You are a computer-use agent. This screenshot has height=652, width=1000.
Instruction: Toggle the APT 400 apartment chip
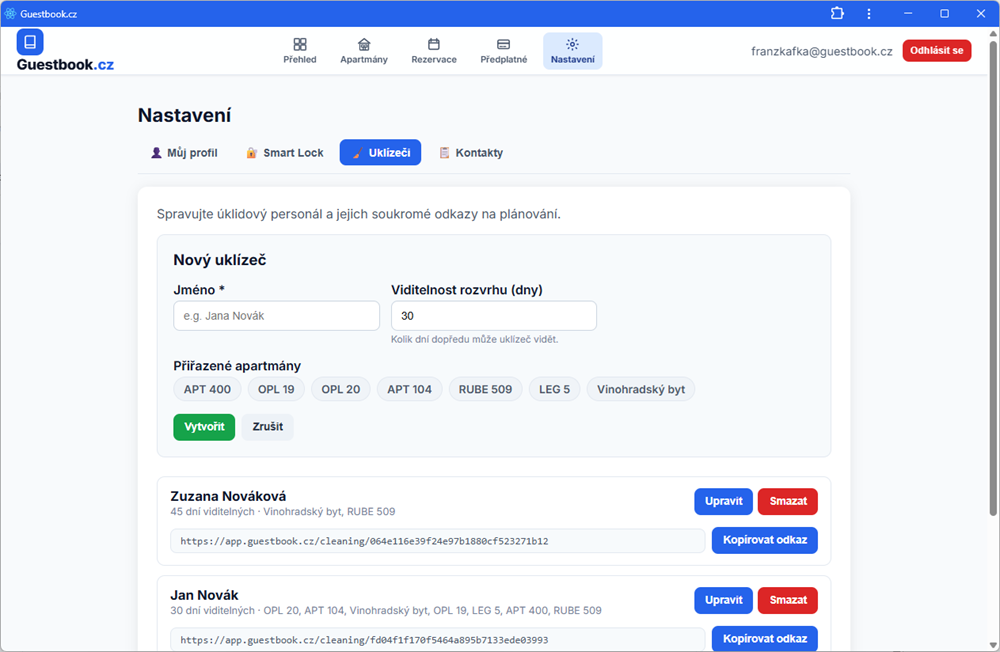point(207,389)
